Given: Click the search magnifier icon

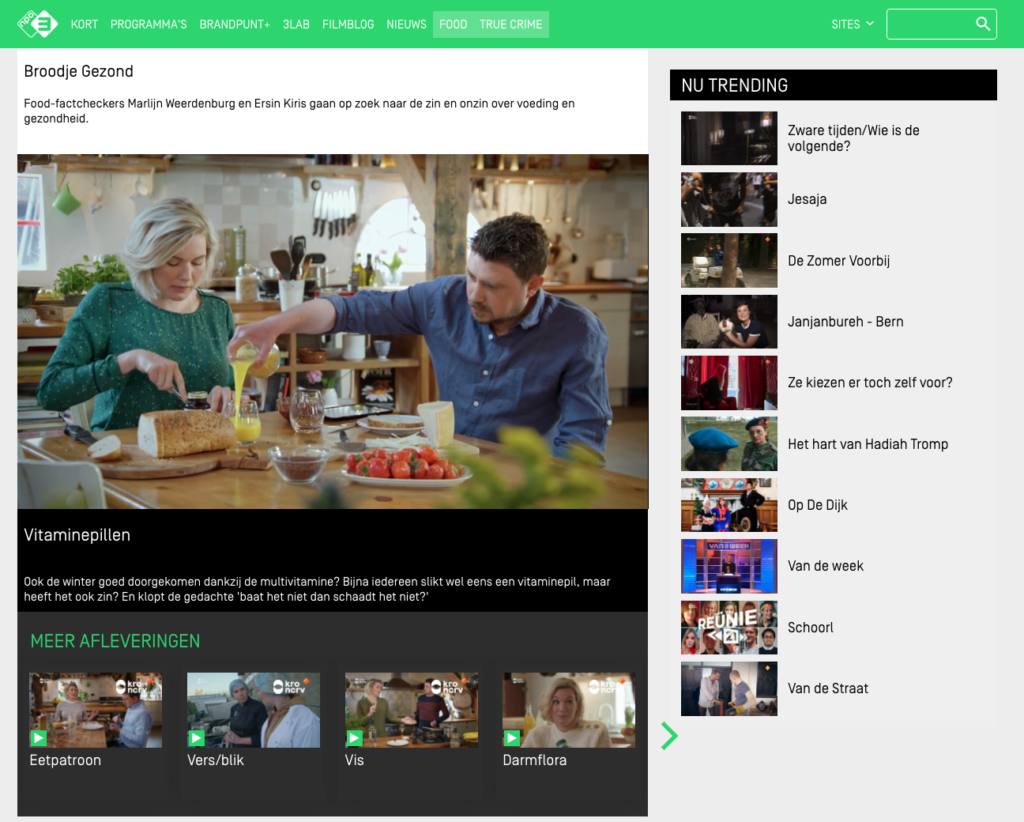Looking at the screenshot, I should [982, 24].
